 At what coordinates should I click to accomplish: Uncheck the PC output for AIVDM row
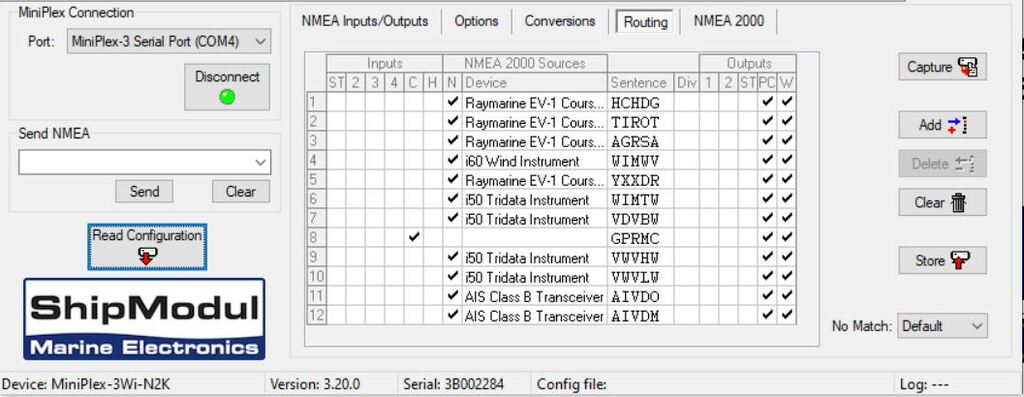point(768,315)
